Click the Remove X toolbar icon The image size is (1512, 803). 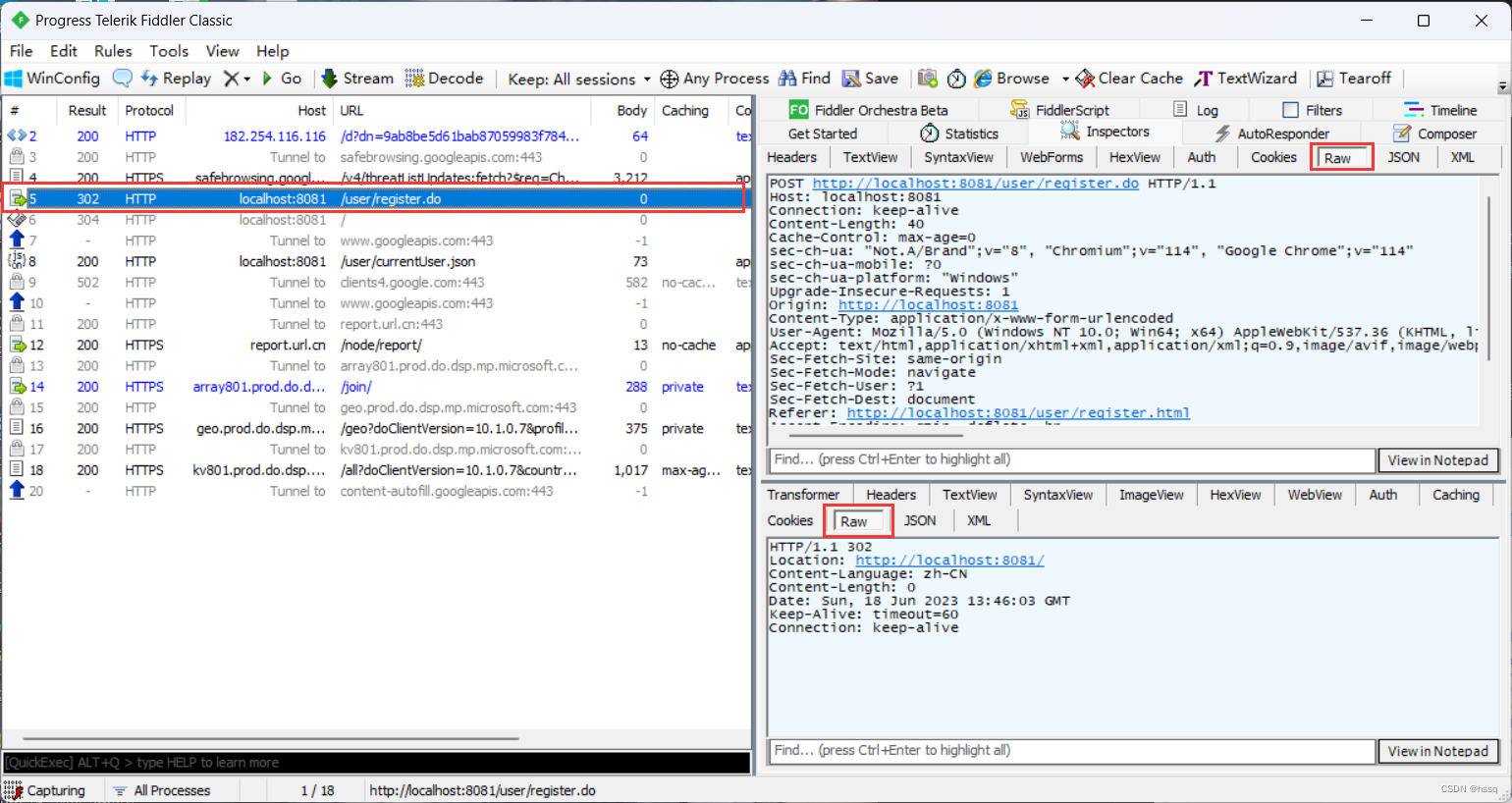point(231,79)
